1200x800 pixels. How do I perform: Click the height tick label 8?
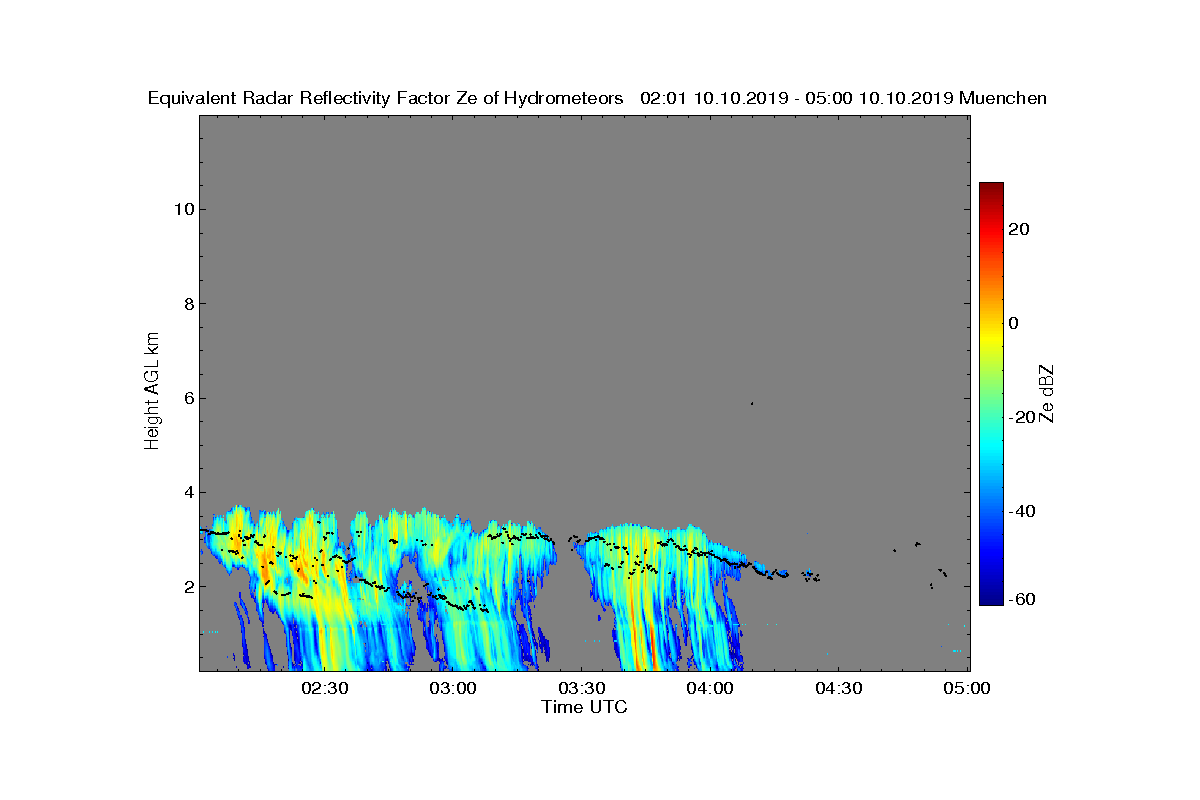188,304
